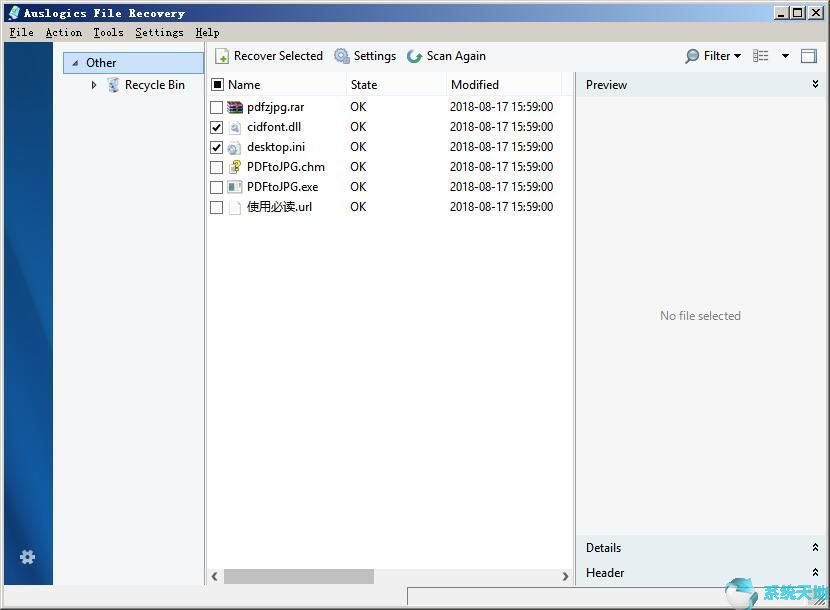This screenshot has width=830, height=610.
Task: Open the Action menu
Action: pos(63,32)
